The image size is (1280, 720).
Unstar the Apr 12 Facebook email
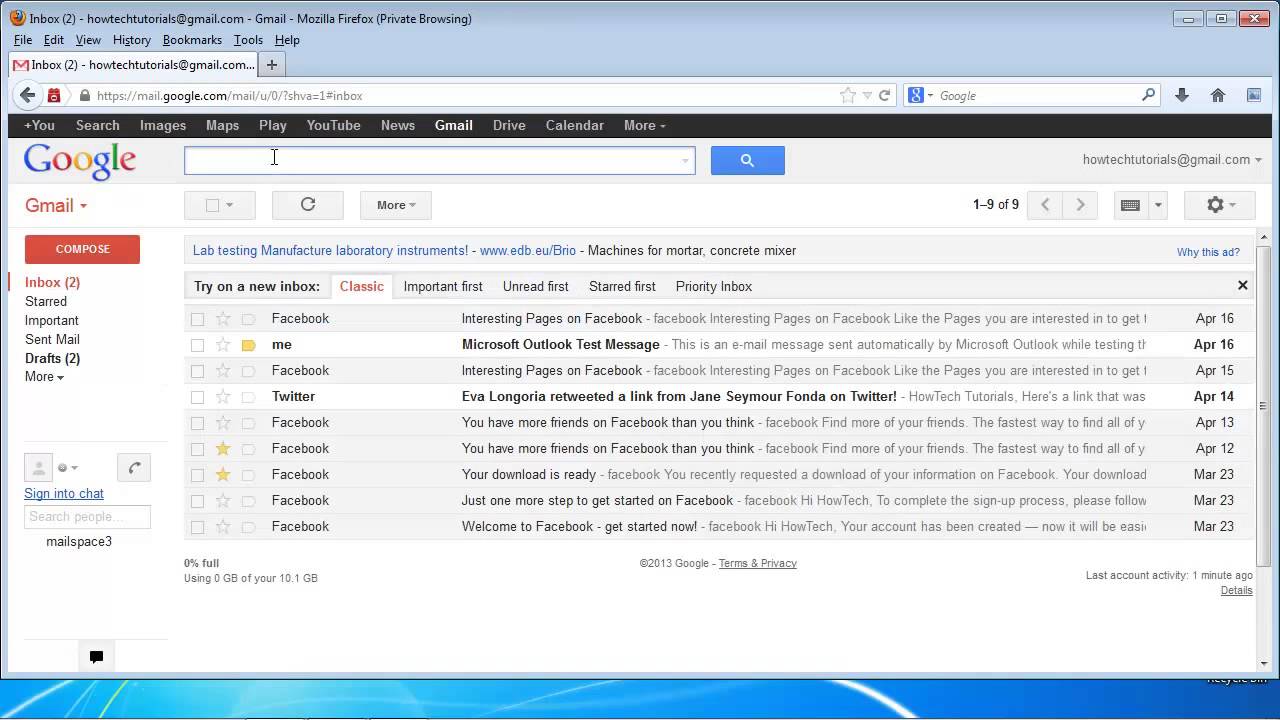point(223,448)
